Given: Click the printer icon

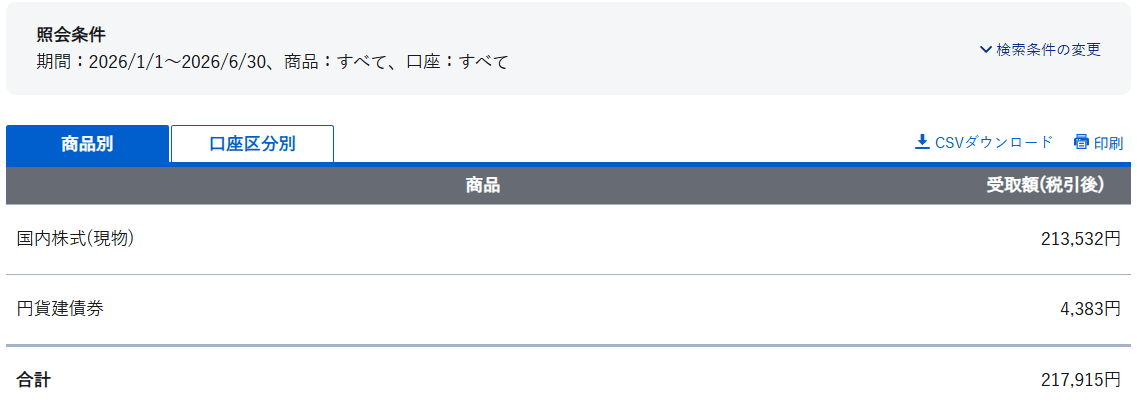Looking at the screenshot, I should coord(1081,142).
